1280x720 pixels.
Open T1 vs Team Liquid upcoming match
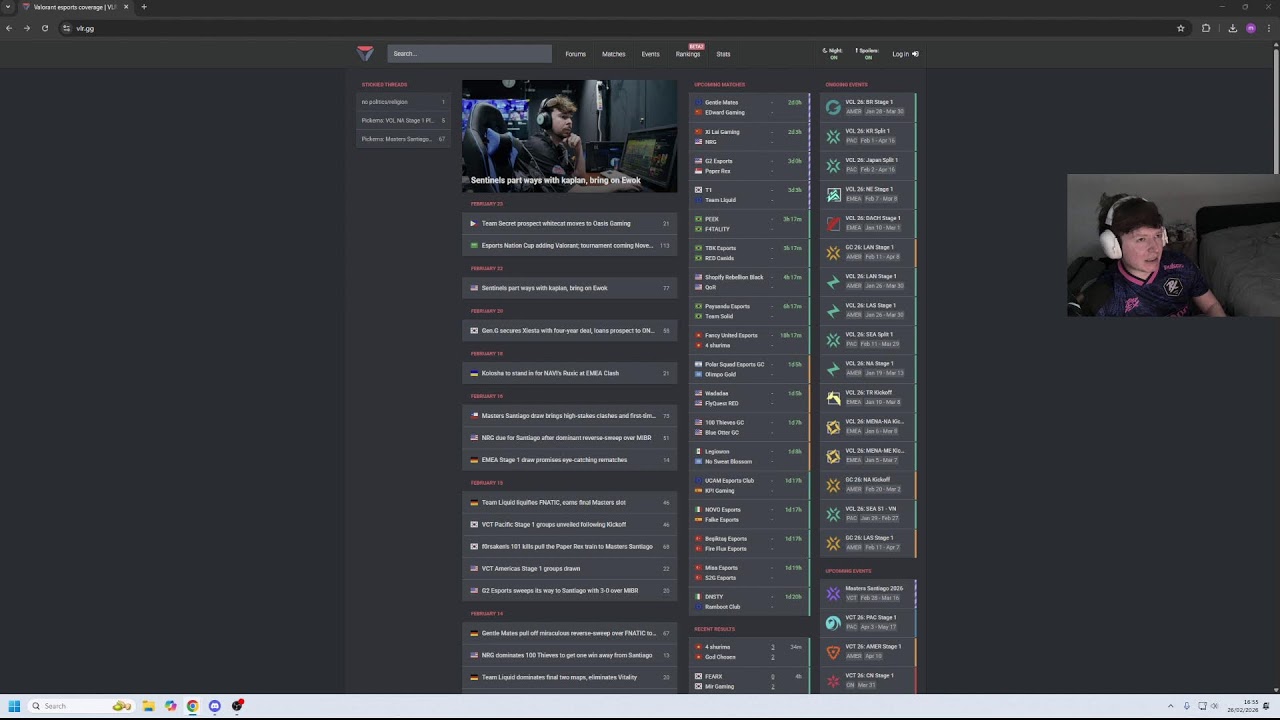click(751, 194)
